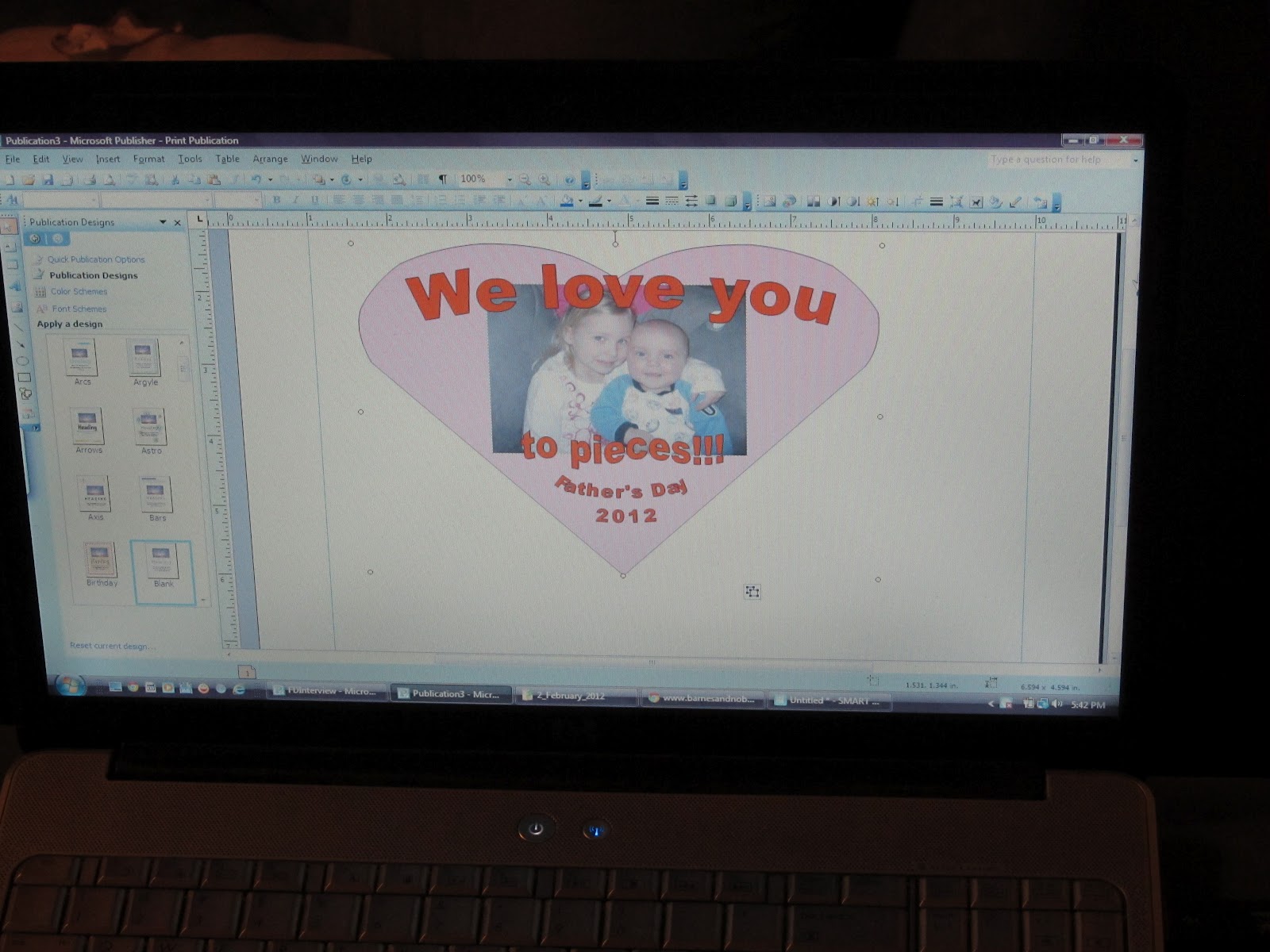This screenshot has height=952, width=1270.
Task: Select Publication Designs link
Action: 93,275
